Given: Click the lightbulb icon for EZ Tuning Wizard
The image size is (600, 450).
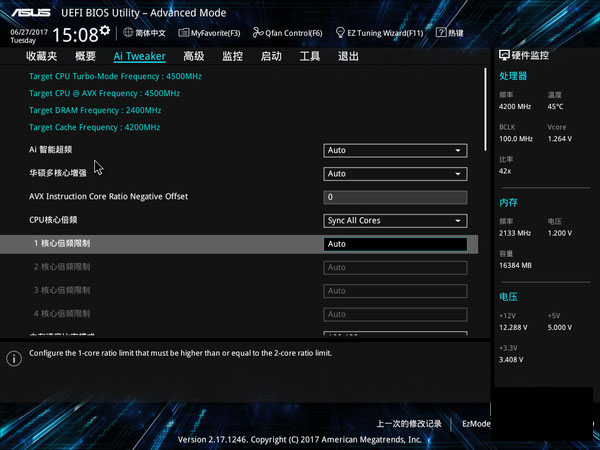Looking at the screenshot, I should pyautogui.click(x=340, y=33).
